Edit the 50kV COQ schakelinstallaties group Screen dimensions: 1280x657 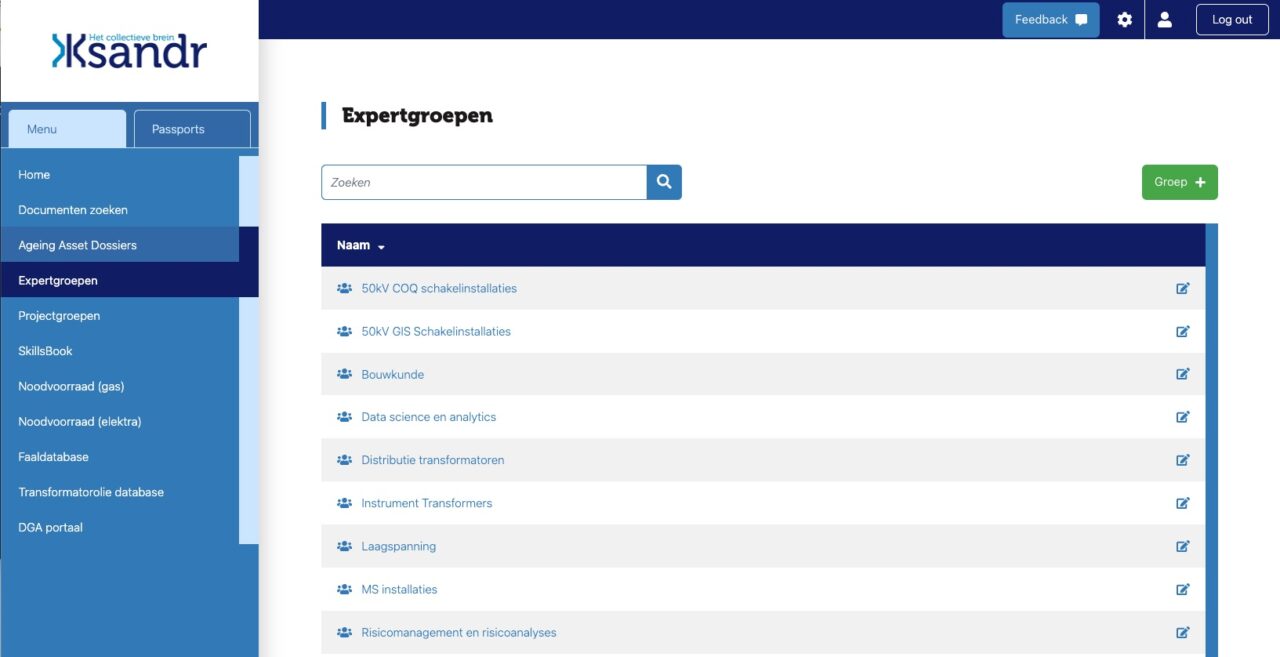[1183, 288]
